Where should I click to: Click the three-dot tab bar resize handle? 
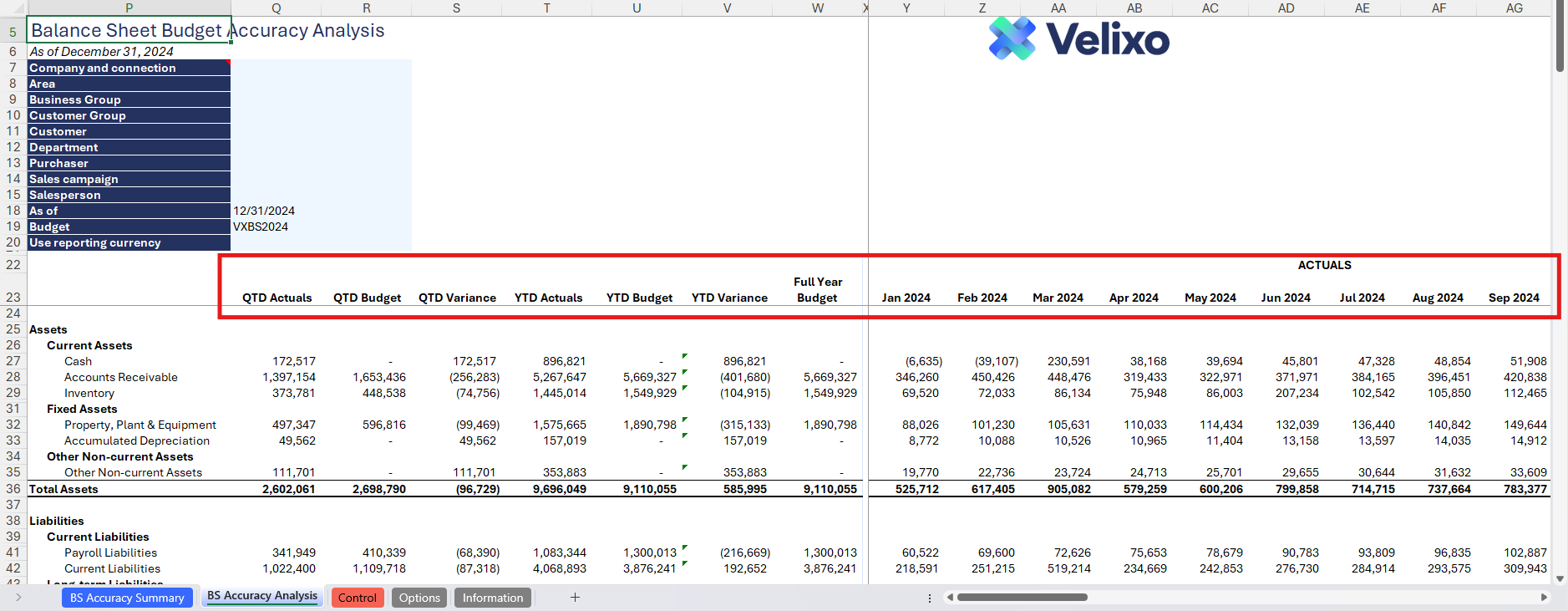pos(930,598)
